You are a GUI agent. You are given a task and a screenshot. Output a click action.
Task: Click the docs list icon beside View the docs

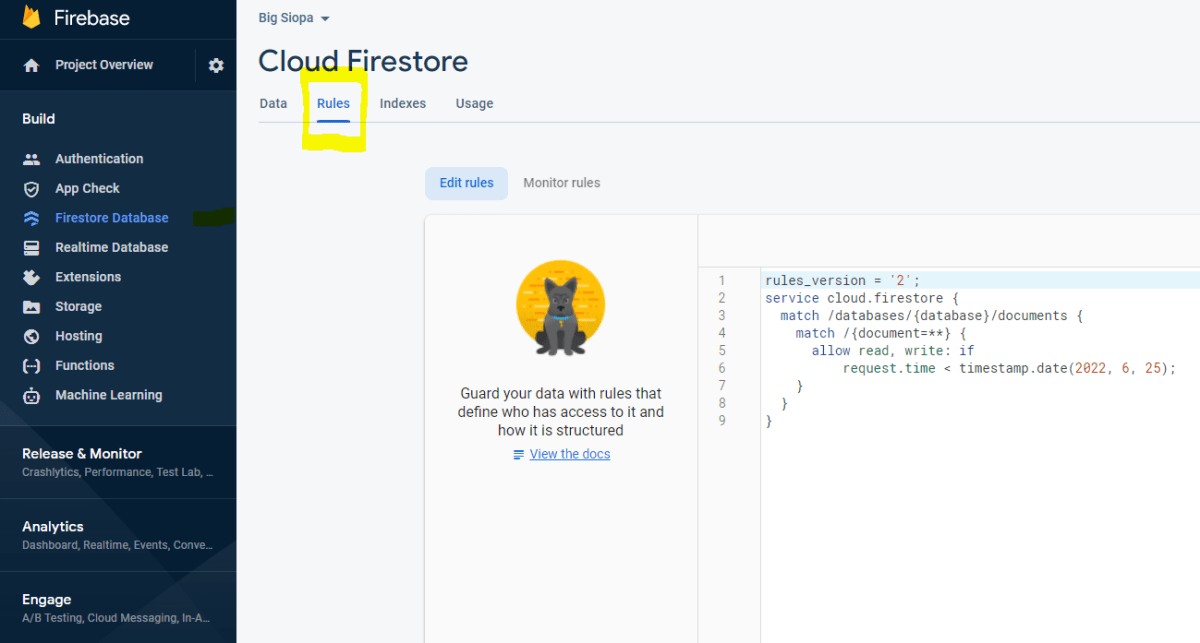click(x=518, y=454)
